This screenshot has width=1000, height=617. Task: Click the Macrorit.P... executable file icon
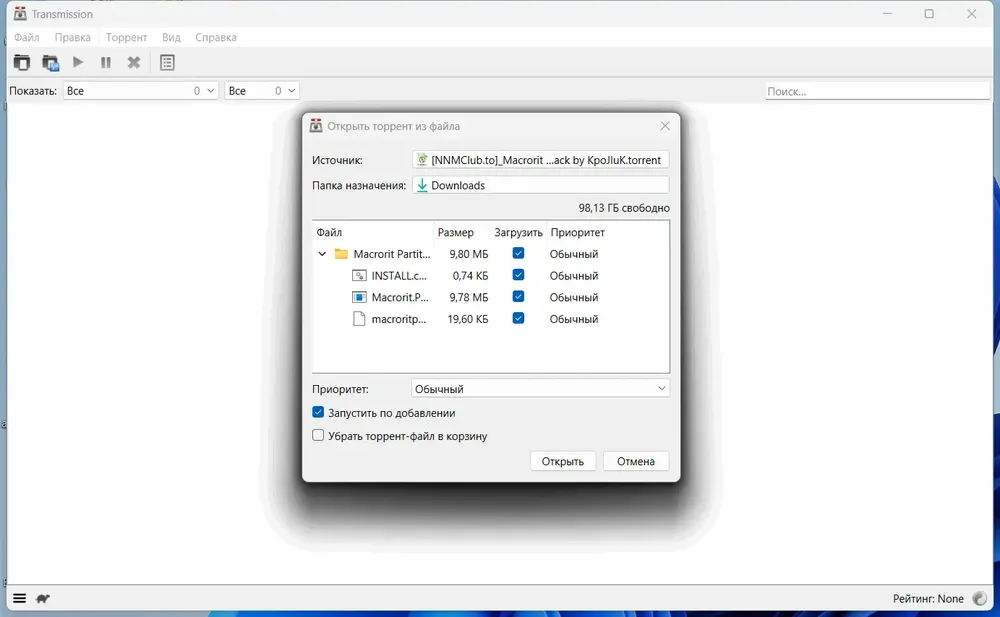(360, 297)
